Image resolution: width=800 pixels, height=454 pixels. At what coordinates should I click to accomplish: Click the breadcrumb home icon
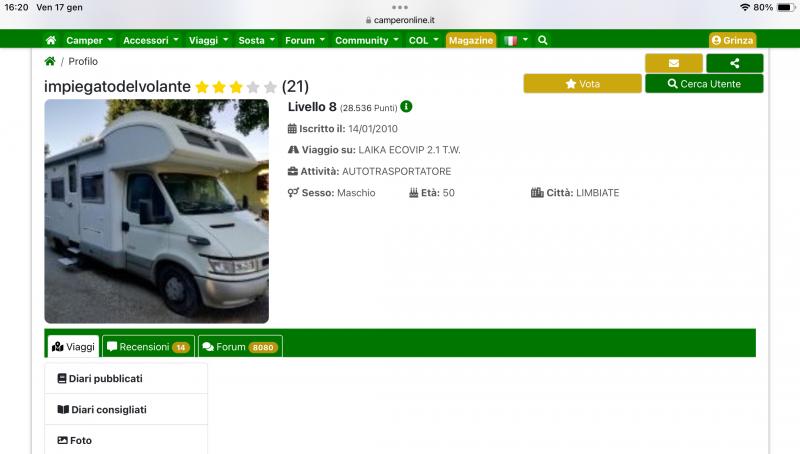pos(50,61)
